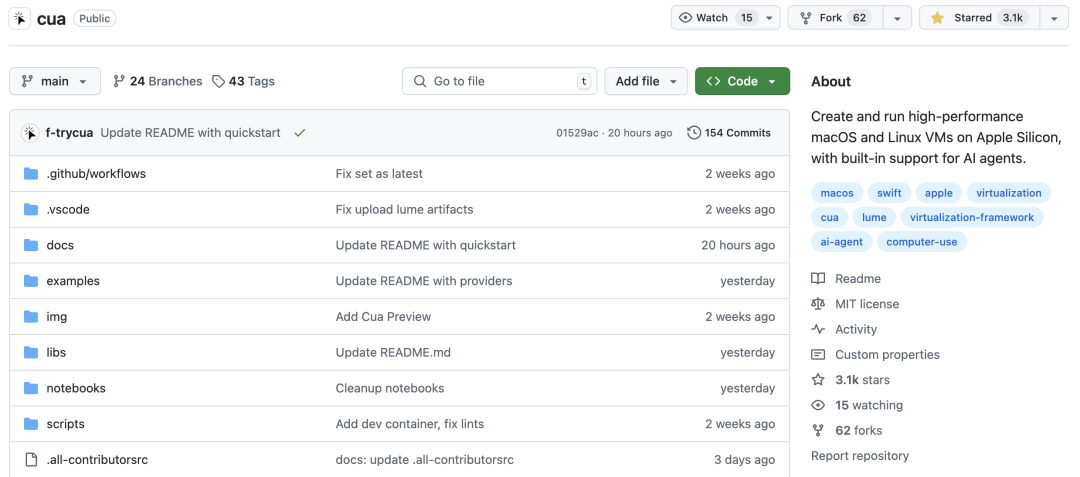Select the swift topic tag
Image resolution: width=1080 pixels, height=477 pixels.
(889, 193)
